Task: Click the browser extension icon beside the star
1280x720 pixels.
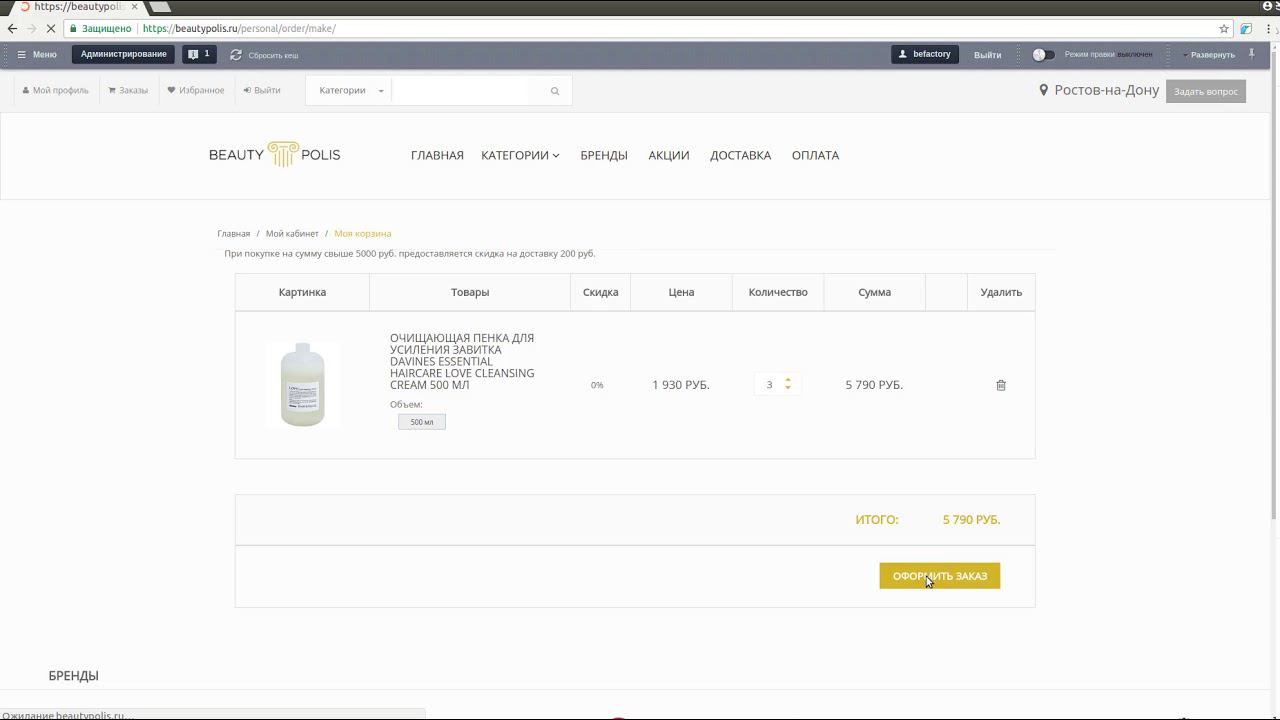Action: point(1246,29)
